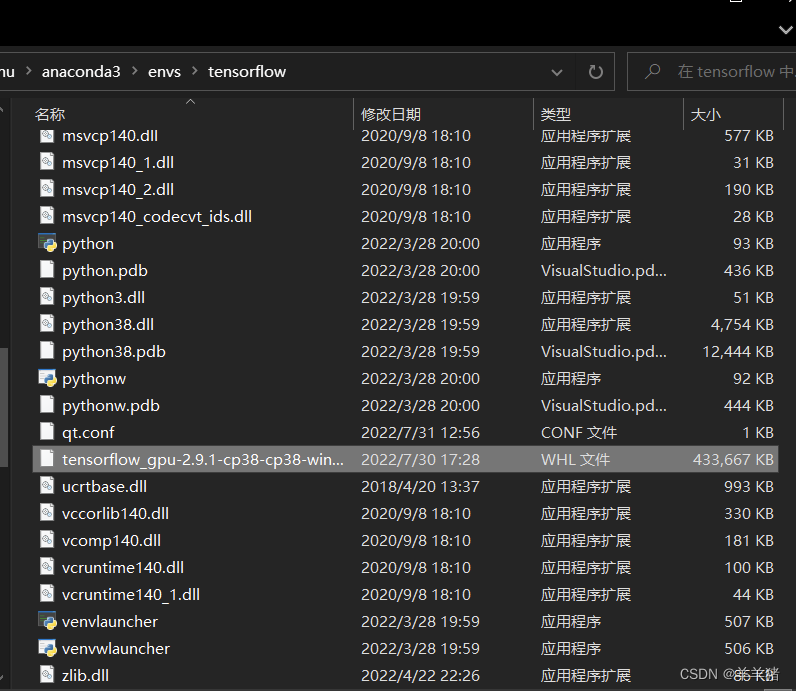Click the tensorflow_gpu whl file icon
Image resolution: width=796 pixels, height=691 pixels.
pyautogui.click(x=47, y=459)
